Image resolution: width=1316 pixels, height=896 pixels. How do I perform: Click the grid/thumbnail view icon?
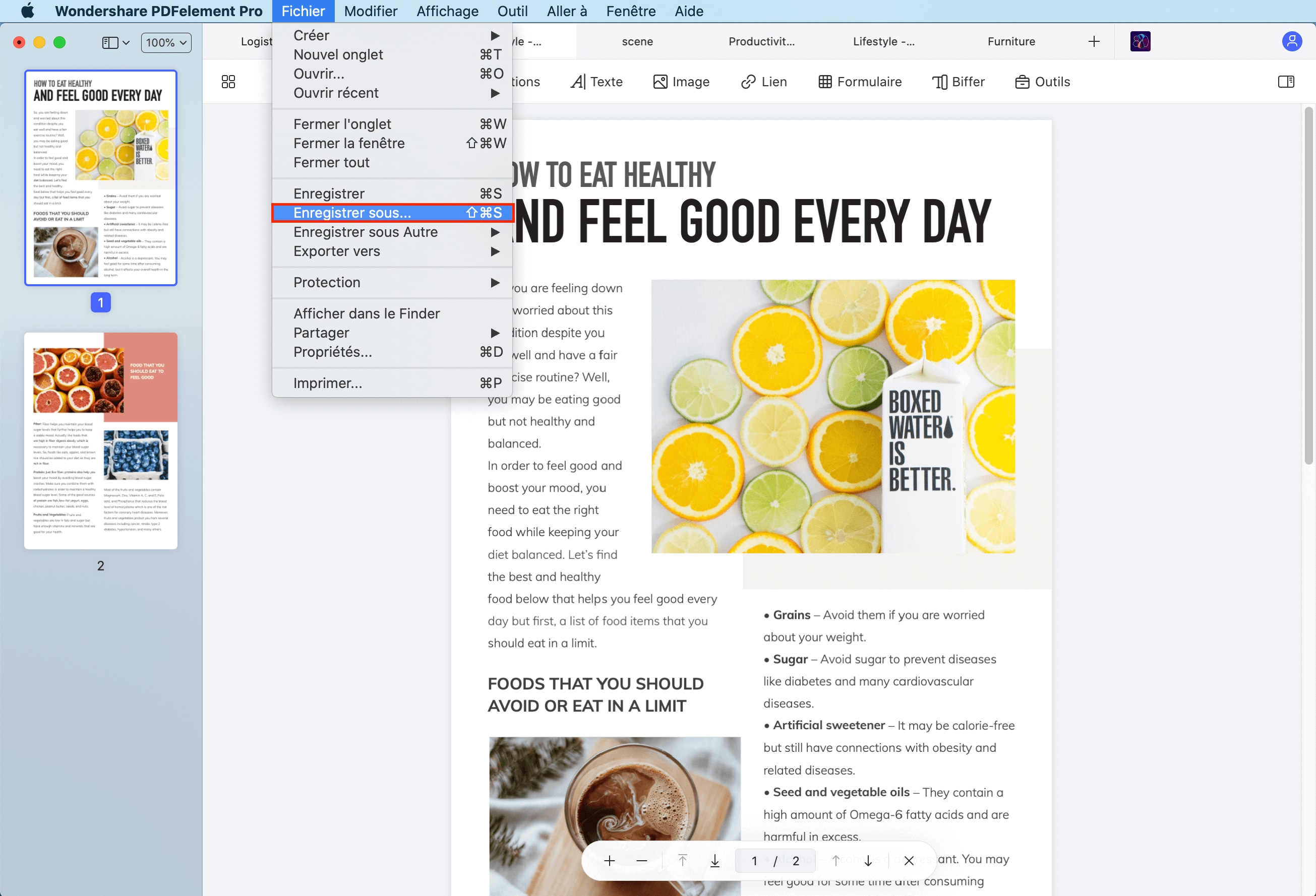click(x=228, y=81)
